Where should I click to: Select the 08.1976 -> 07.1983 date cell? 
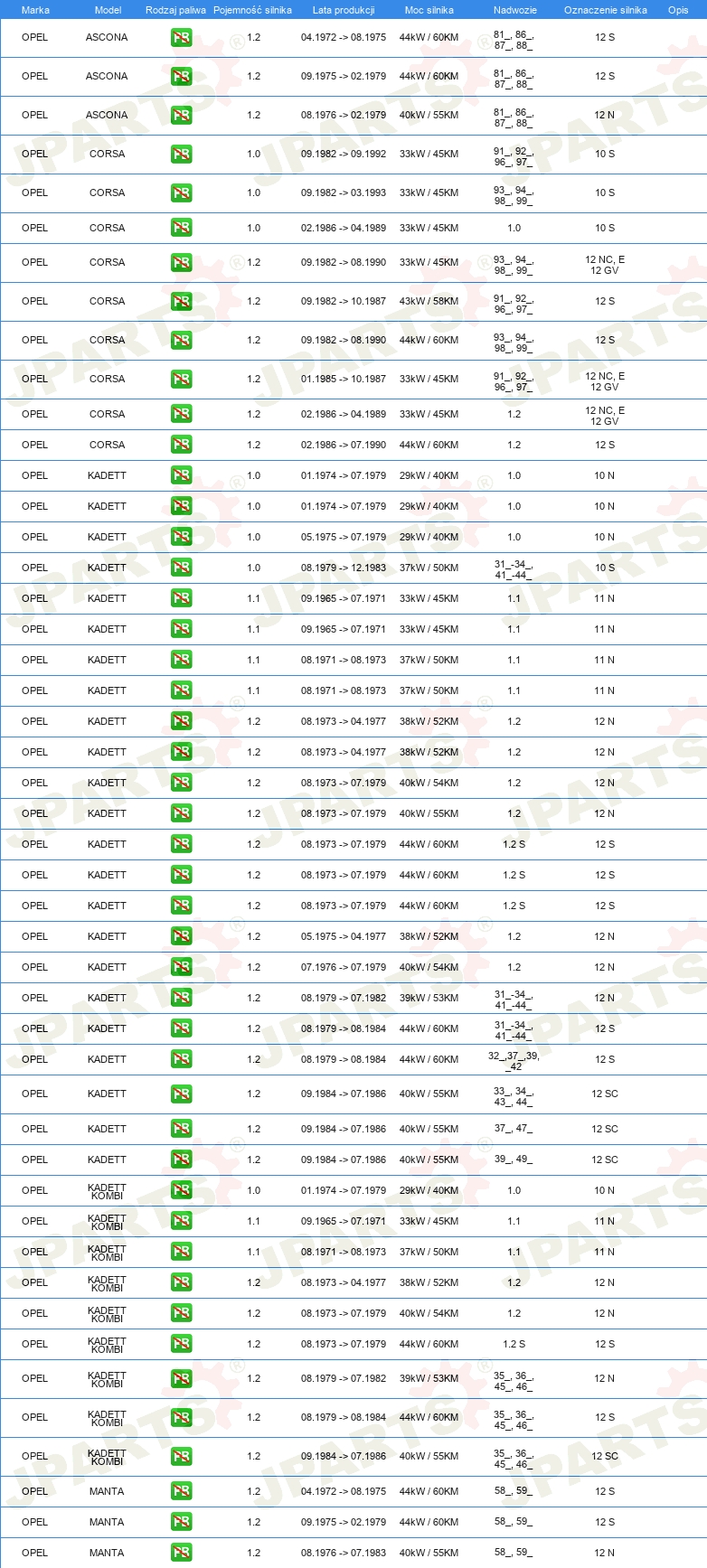(x=344, y=1554)
